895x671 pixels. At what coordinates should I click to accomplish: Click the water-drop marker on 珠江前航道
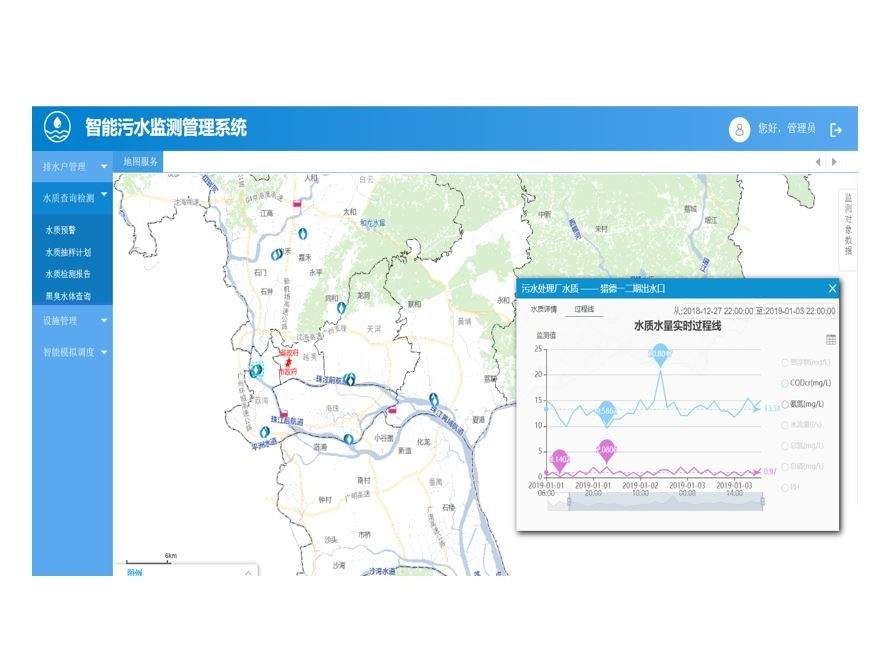[x=350, y=378]
